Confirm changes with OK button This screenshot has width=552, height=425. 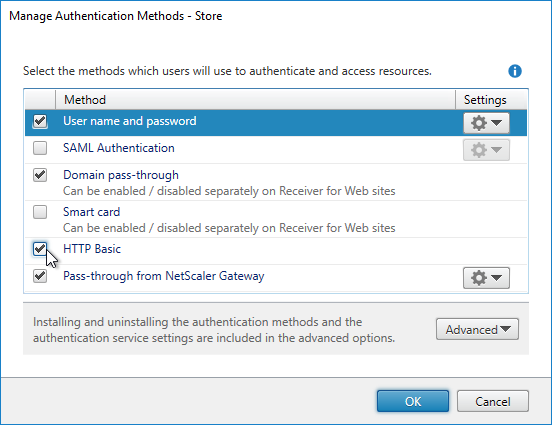[413, 401]
